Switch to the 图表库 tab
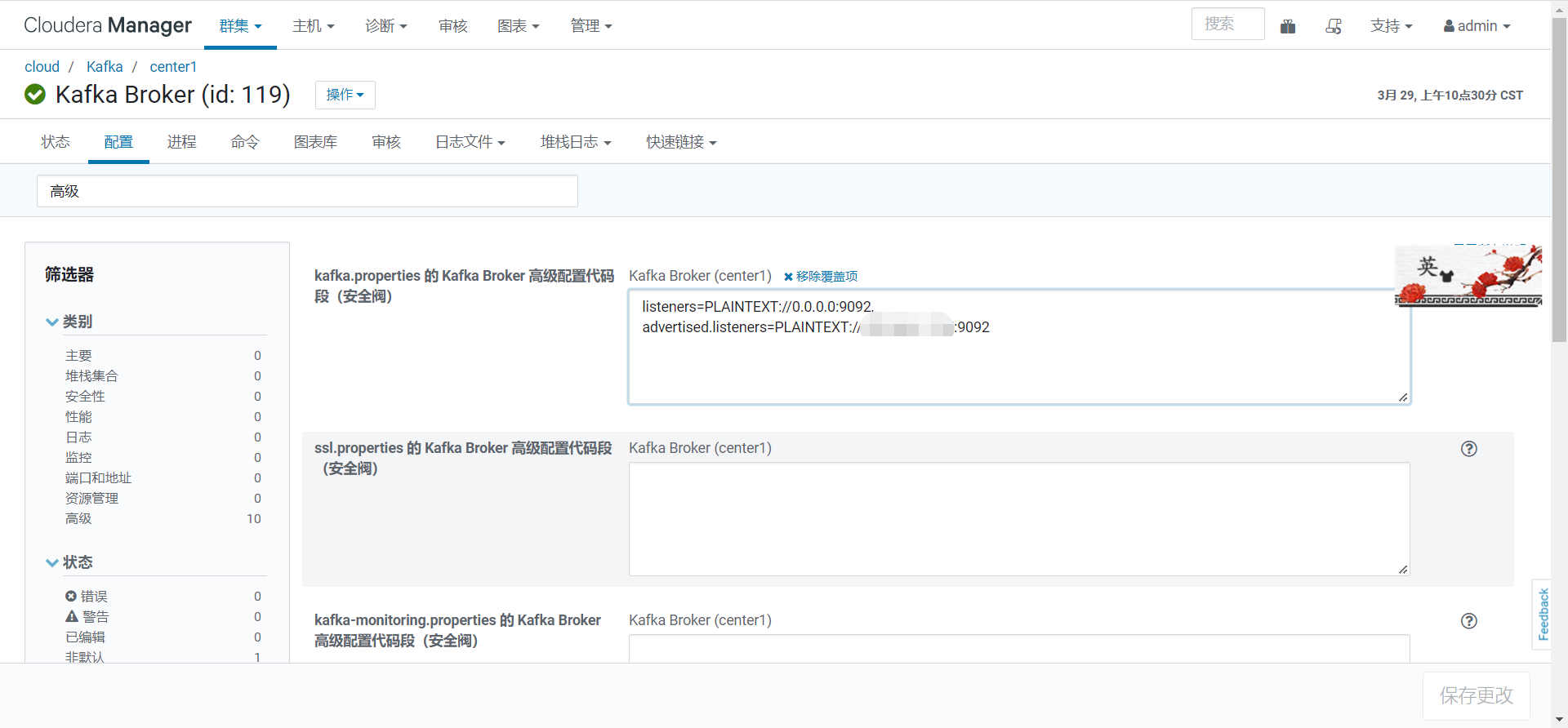 pyautogui.click(x=315, y=142)
